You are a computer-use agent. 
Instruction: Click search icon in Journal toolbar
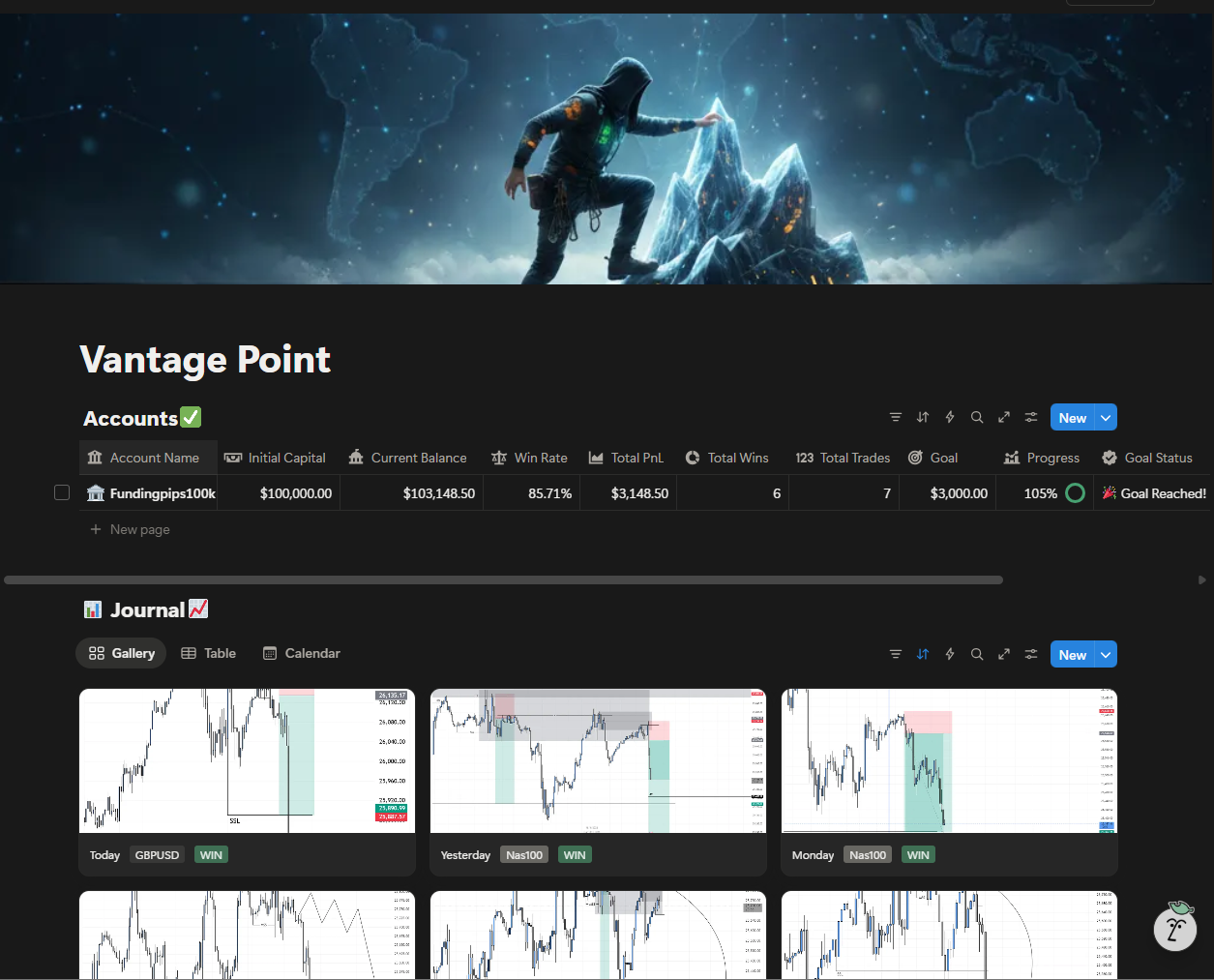click(977, 654)
